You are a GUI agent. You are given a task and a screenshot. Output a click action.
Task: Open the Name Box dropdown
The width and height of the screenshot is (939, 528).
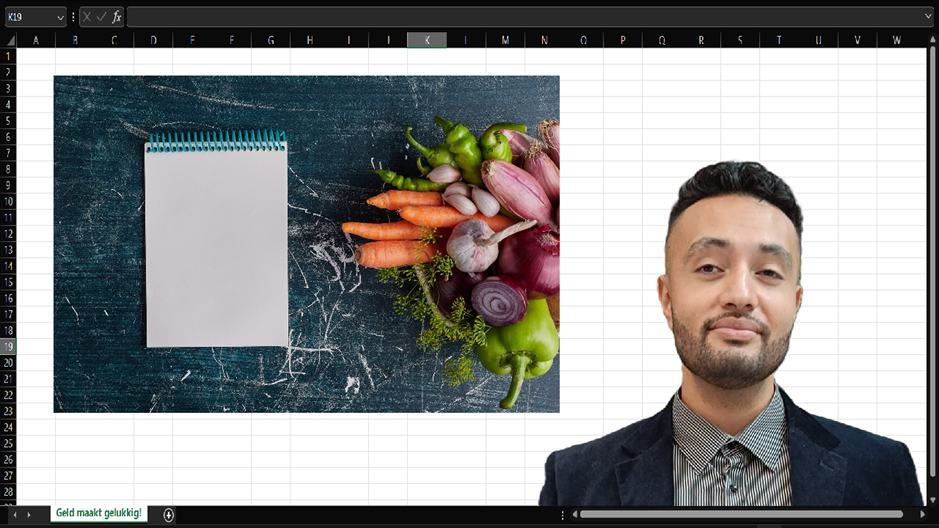[x=60, y=17]
